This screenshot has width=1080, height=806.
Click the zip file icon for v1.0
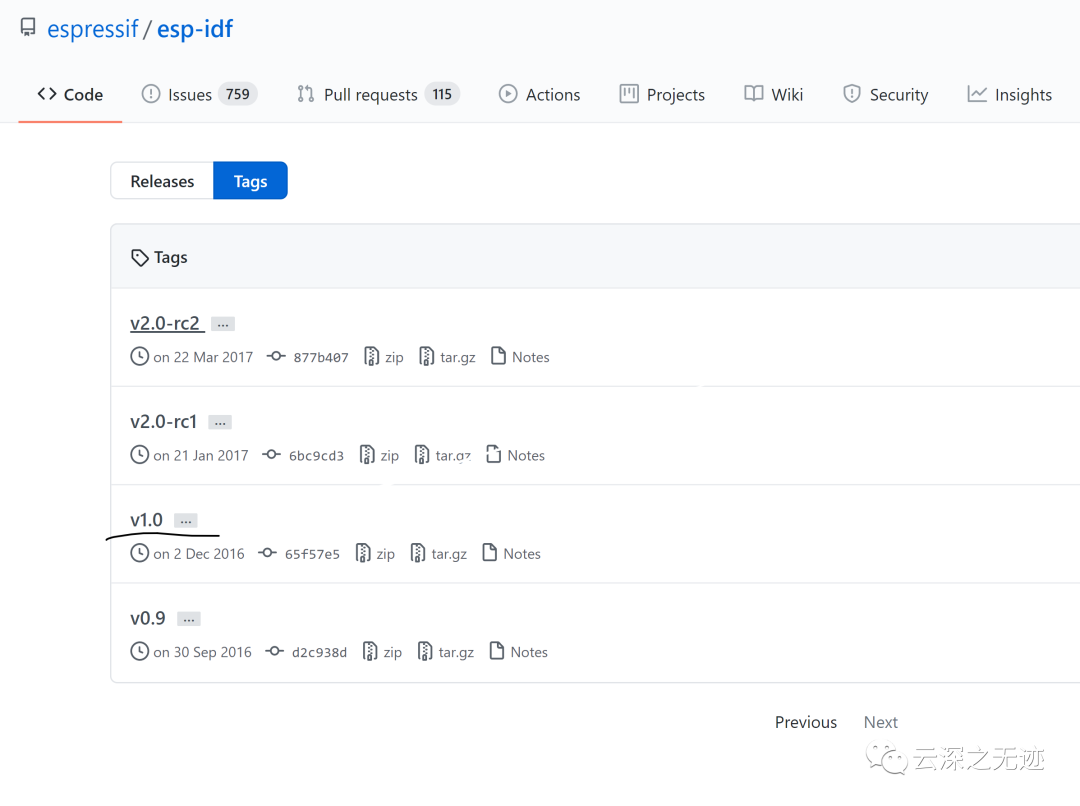click(363, 553)
